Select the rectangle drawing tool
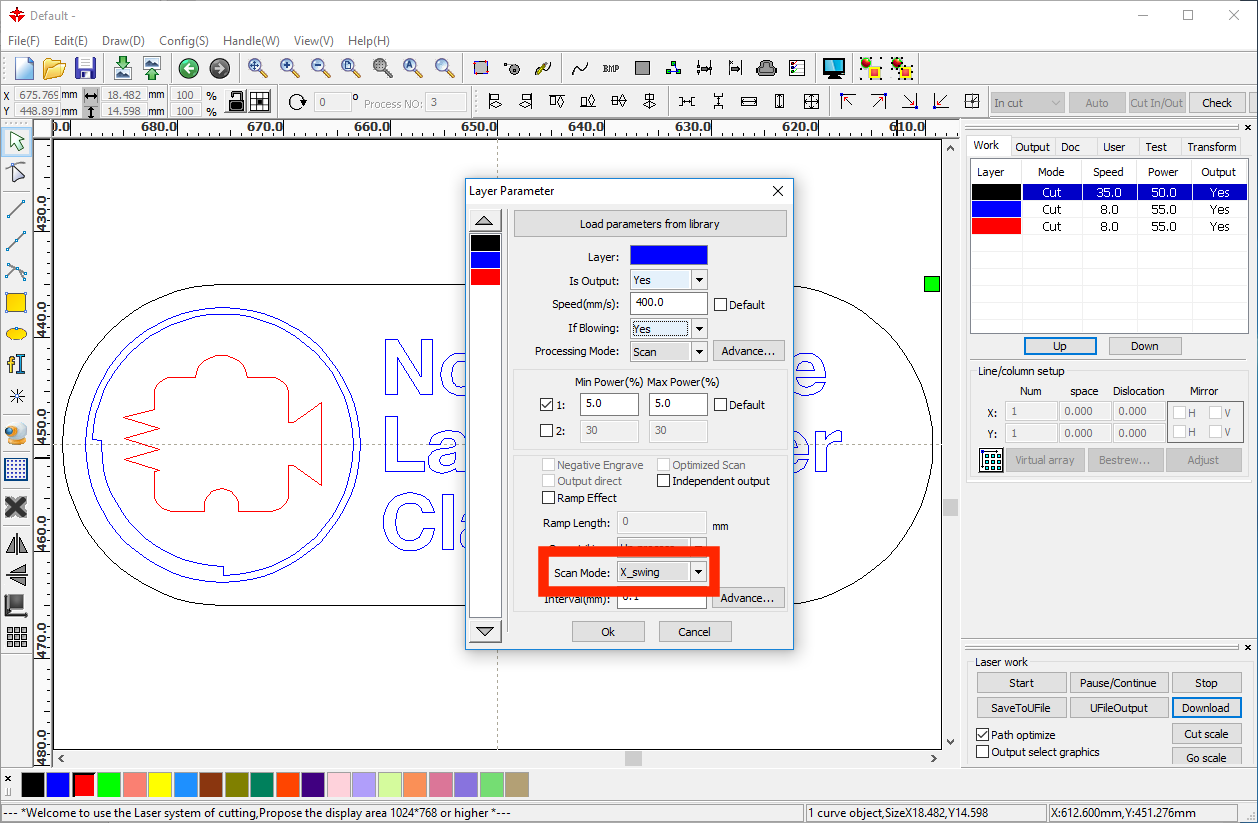Image resolution: width=1258 pixels, height=823 pixels. pyautogui.click(x=16, y=302)
